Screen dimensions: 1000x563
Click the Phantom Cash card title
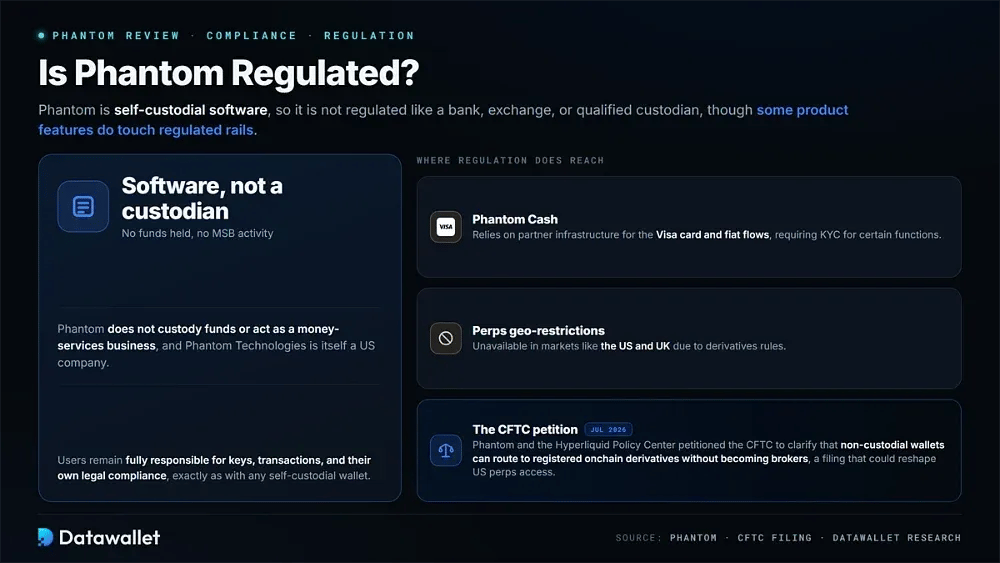tap(515, 219)
